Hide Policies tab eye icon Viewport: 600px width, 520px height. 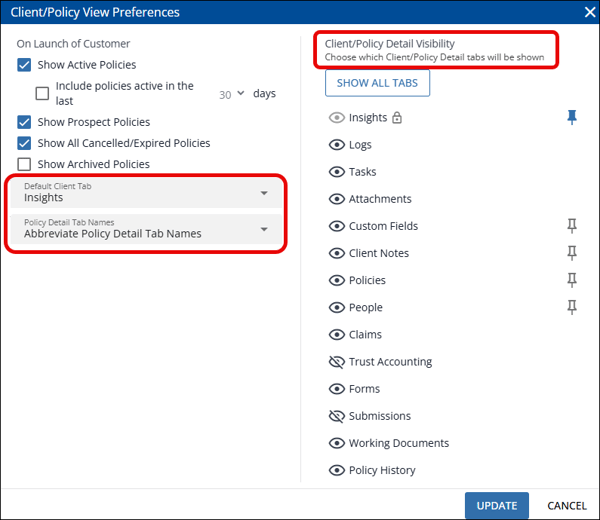tap(337, 280)
